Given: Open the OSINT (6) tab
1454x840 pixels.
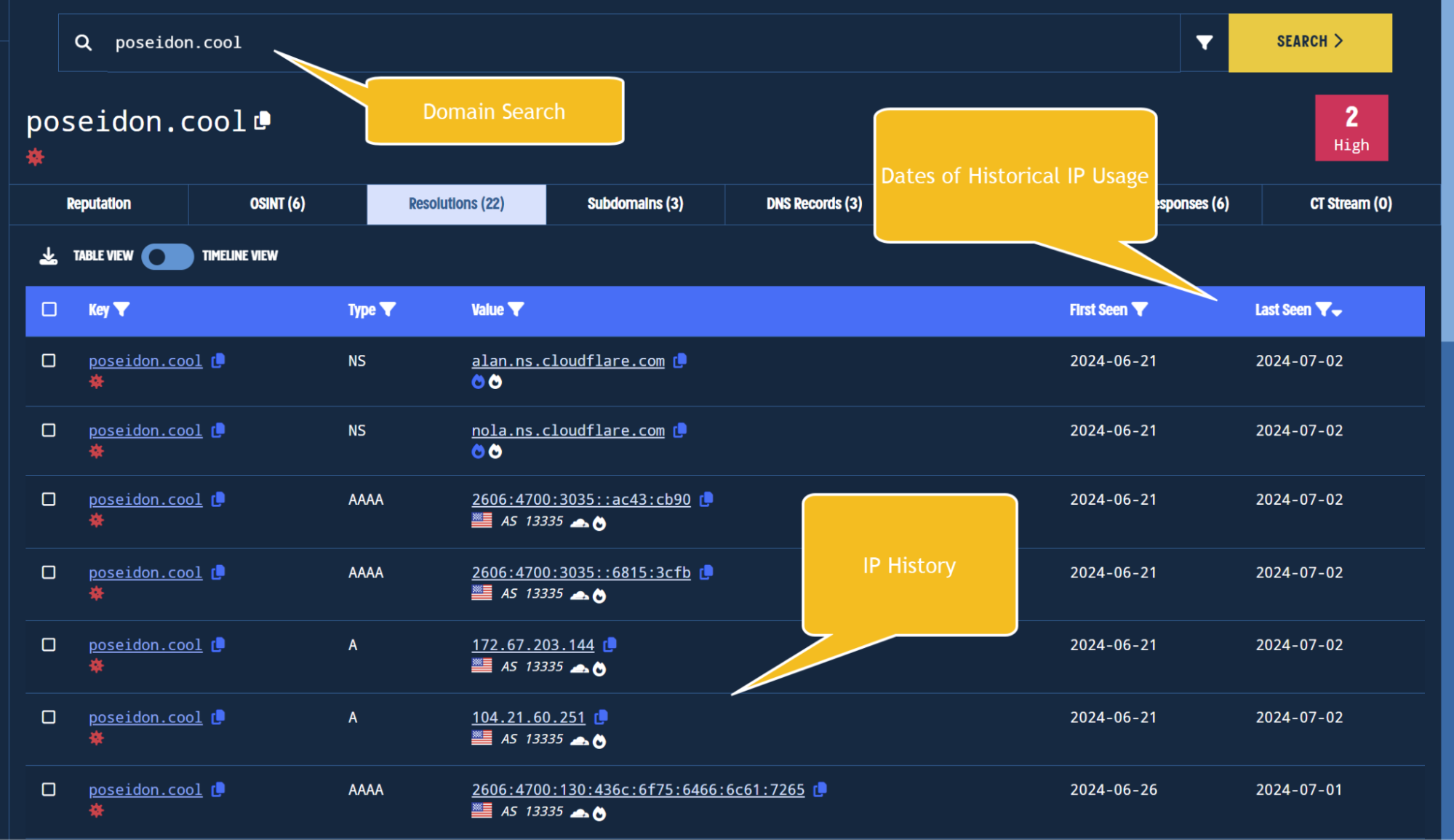Looking at the screenshot, I should pyautogui.click(x=278, y=204).
